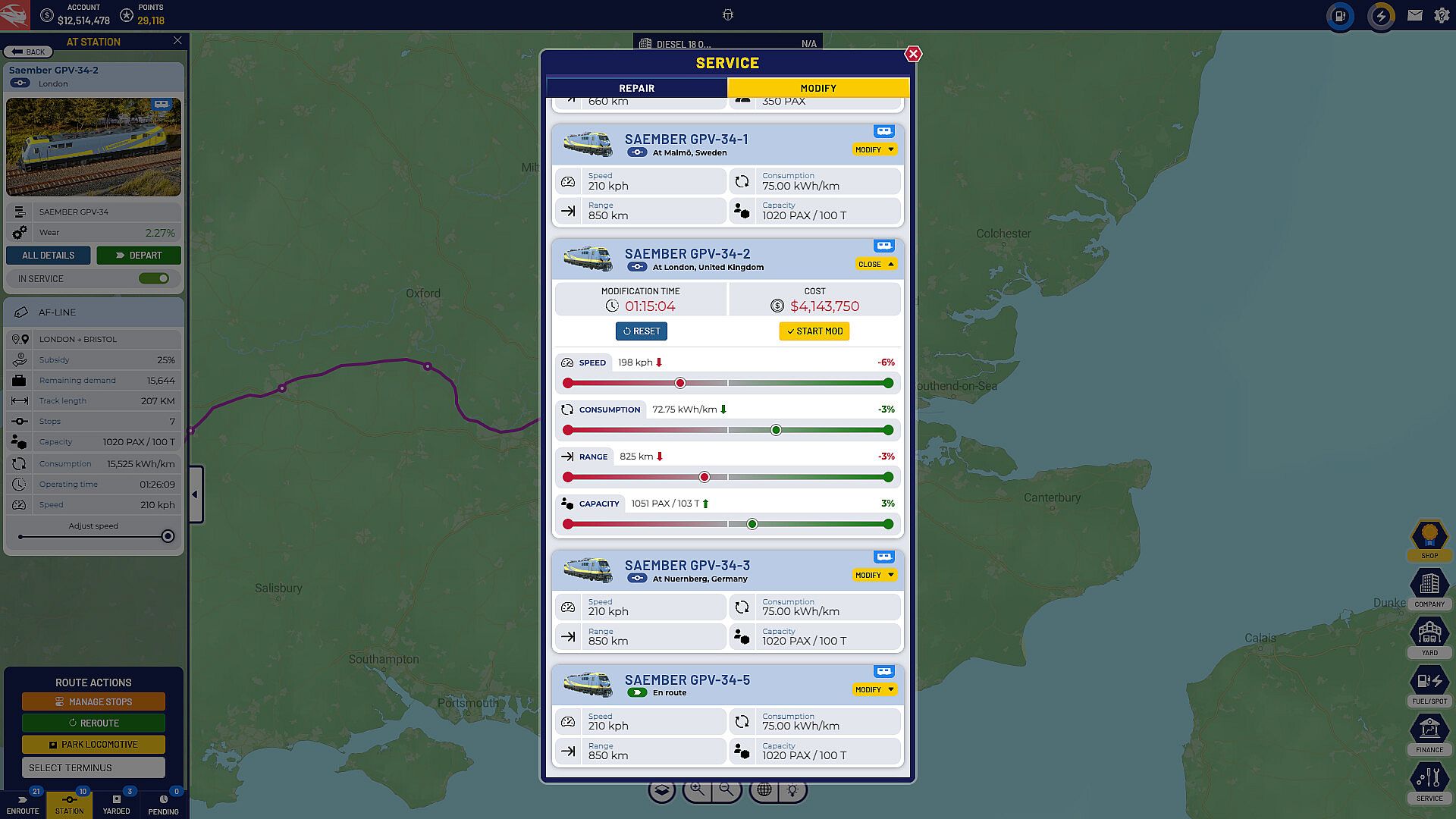
Task: Click the Park Locomotive button
Action: 93,744
